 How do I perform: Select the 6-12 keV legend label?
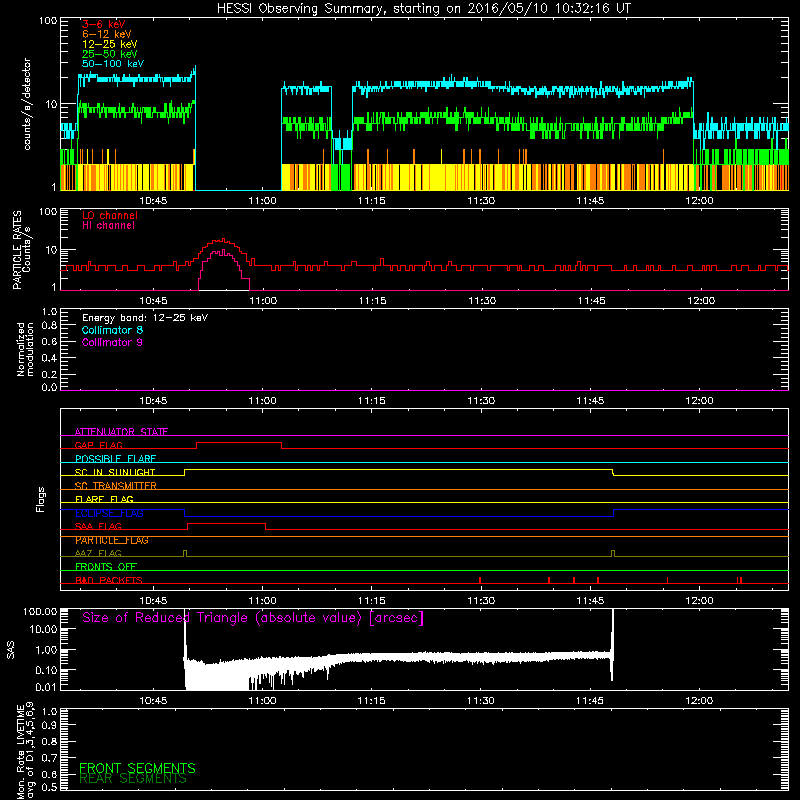click(x=107, y=34)
